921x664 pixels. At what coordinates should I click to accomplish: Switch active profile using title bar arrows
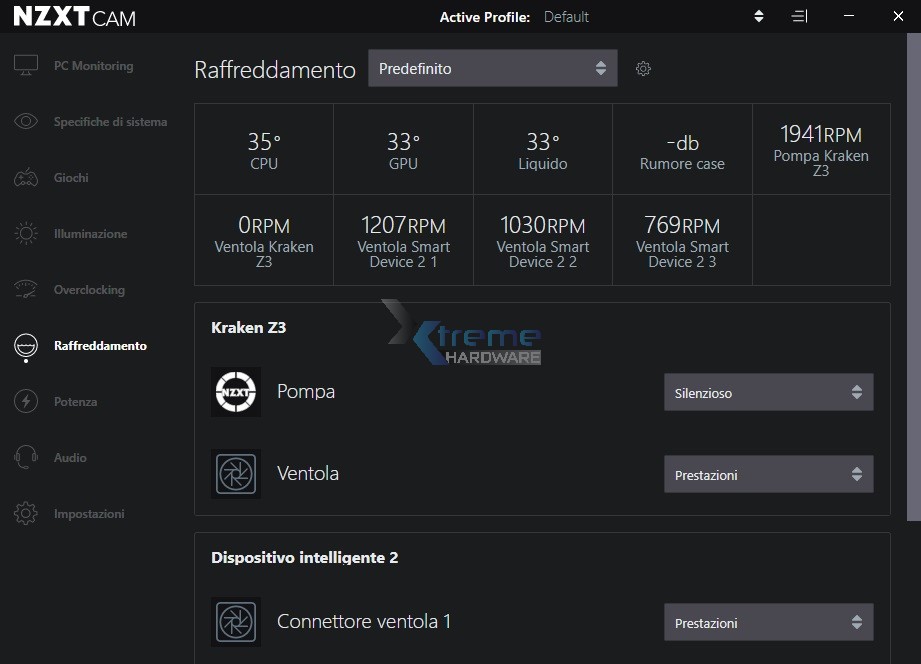pos(759,17)
